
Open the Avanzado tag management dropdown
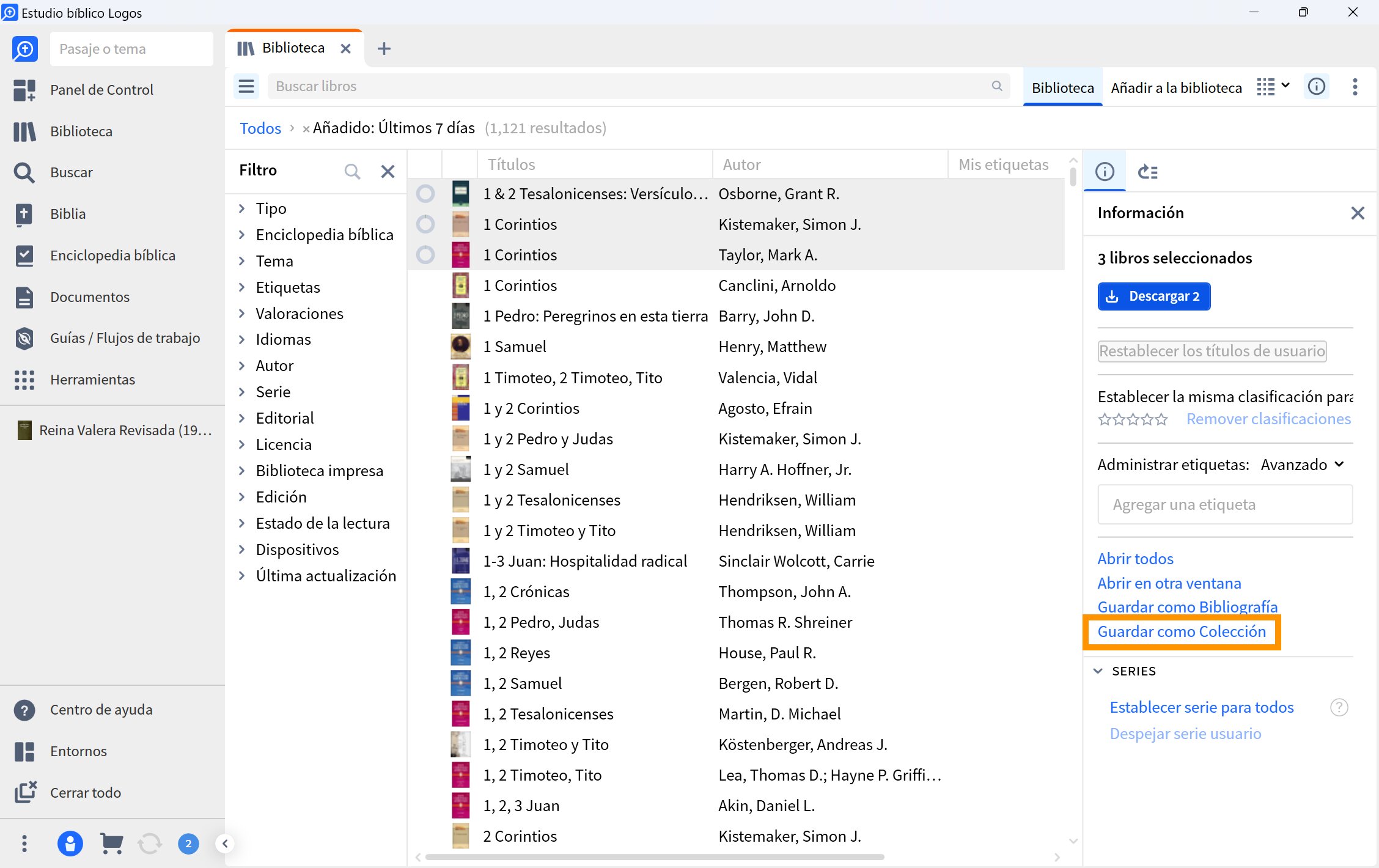click(1303, 465)
